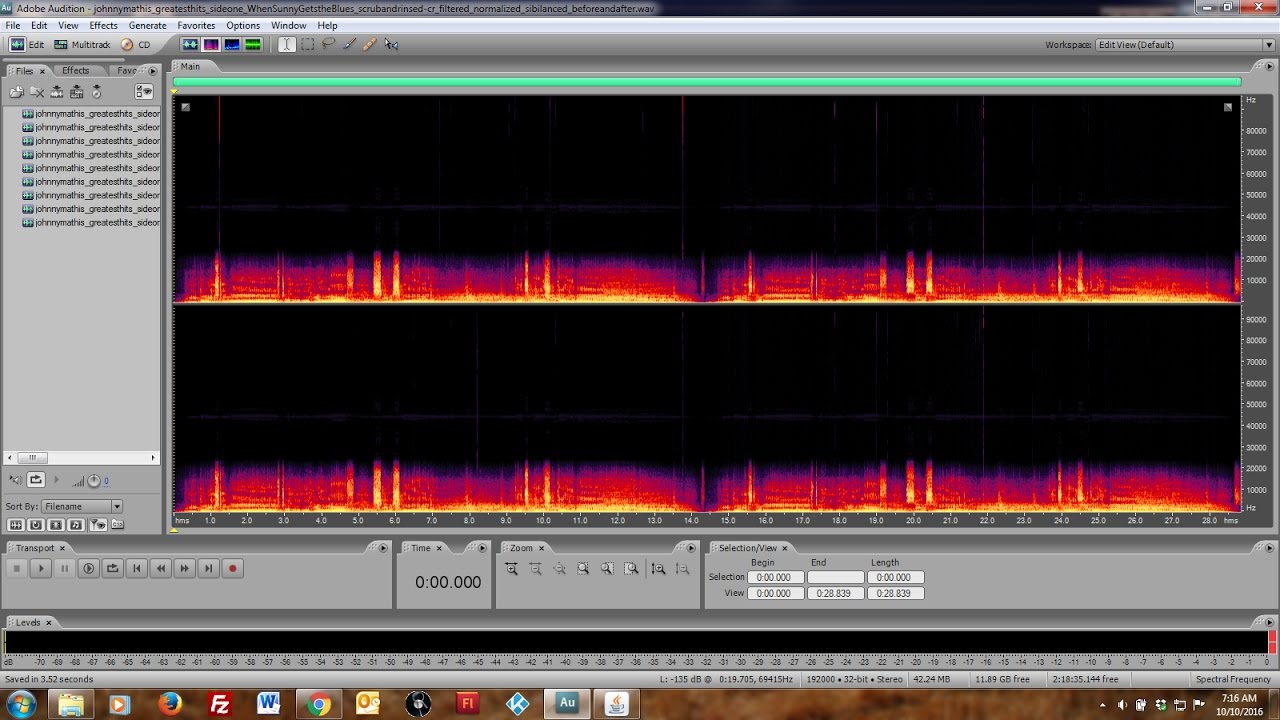Image resolution: width=1280 pixels, height=720 pixels.
Task: Toggle Show Audio Files filter
Action: 16,524
